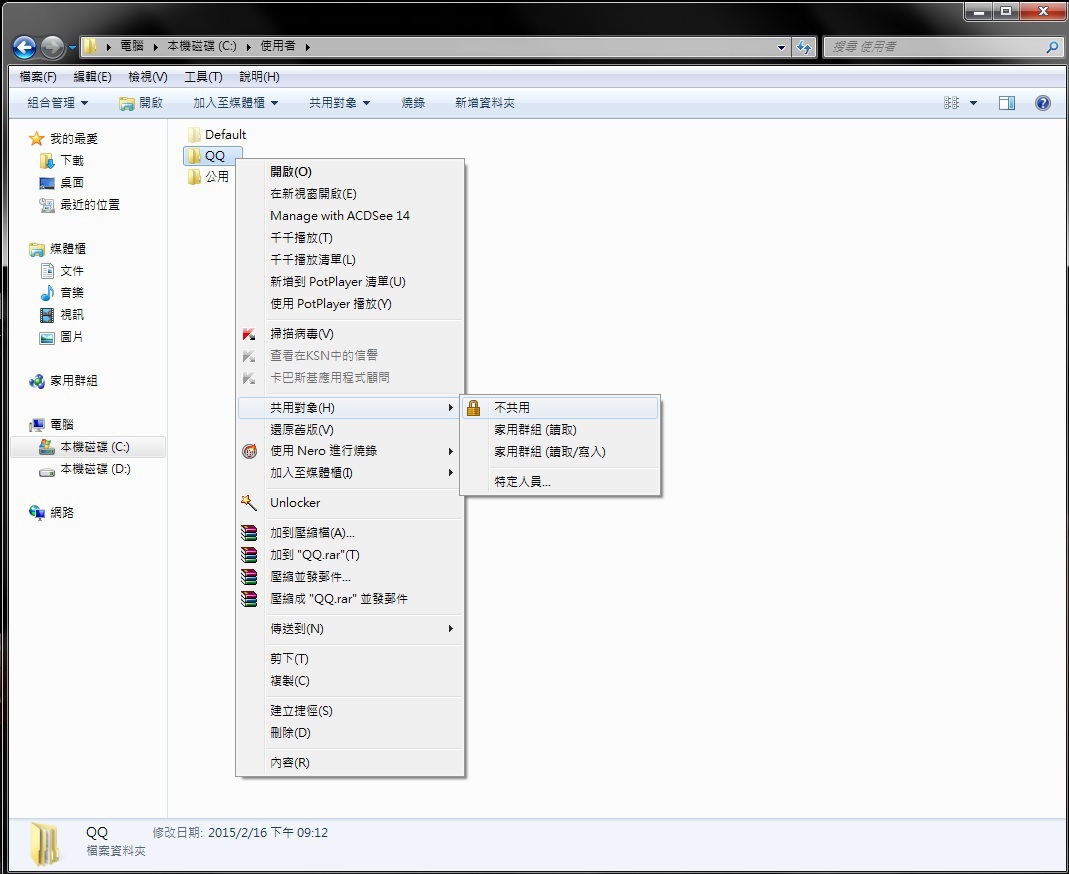Toggle the preview pane icon
The height and width of the screenshot is (874, 1069).
click(x=1007, y=103)
